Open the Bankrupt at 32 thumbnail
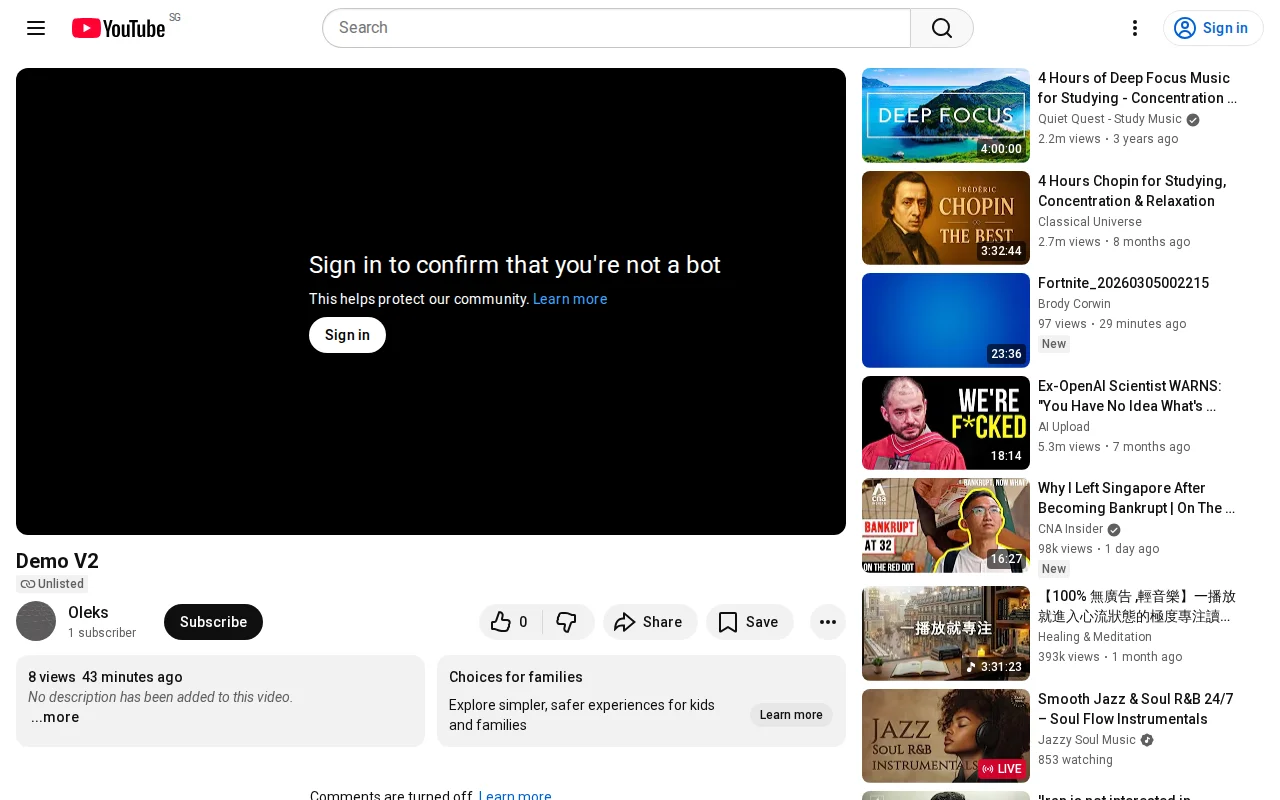Viewport: 1280px width, 800px height. point(946,525)
